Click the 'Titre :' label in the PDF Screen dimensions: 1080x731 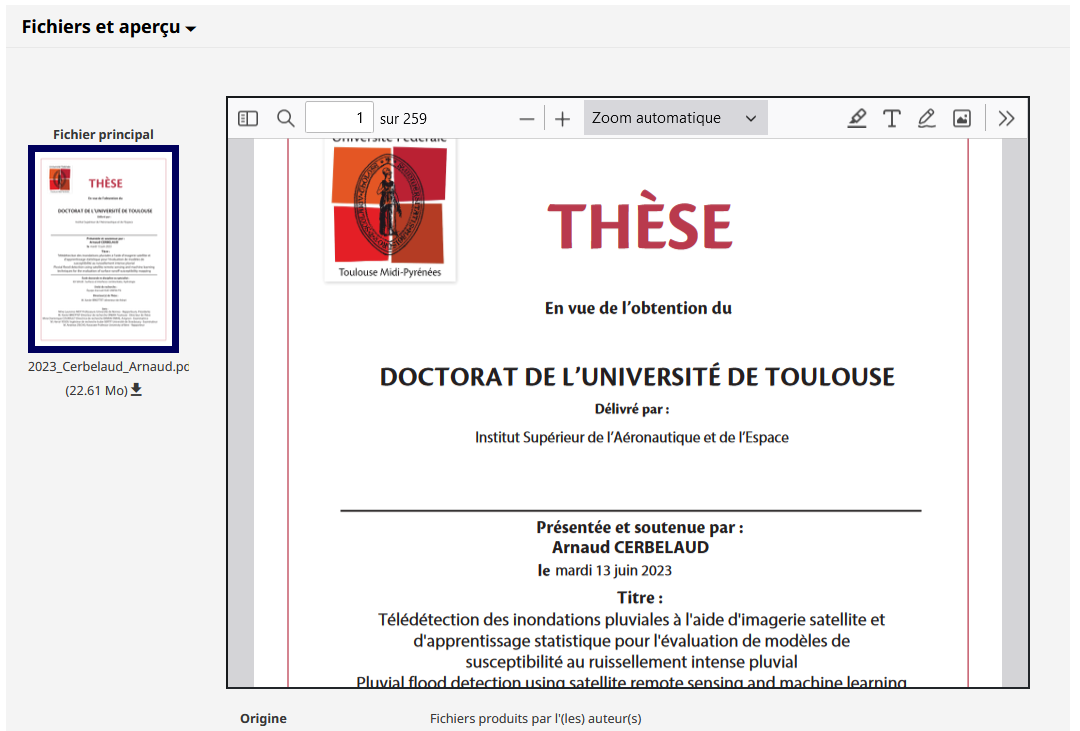(x=640, y=597)
